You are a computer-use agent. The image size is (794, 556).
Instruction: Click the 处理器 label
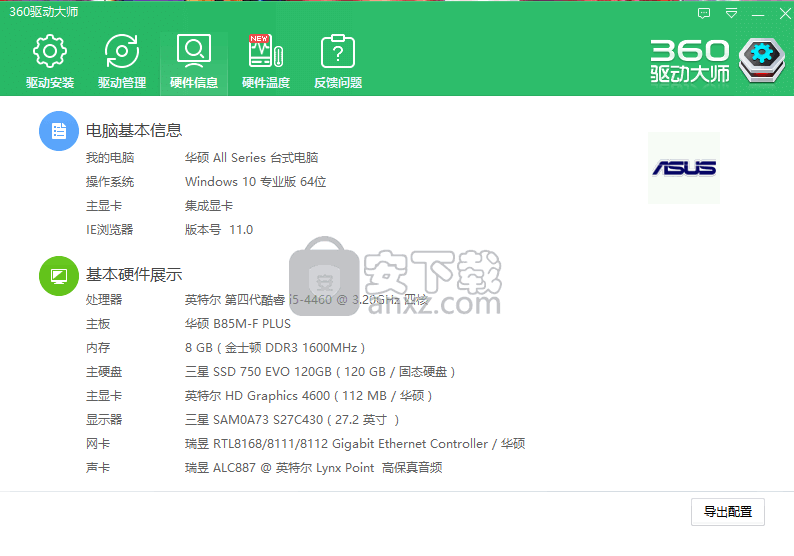(x=104, y=300)
